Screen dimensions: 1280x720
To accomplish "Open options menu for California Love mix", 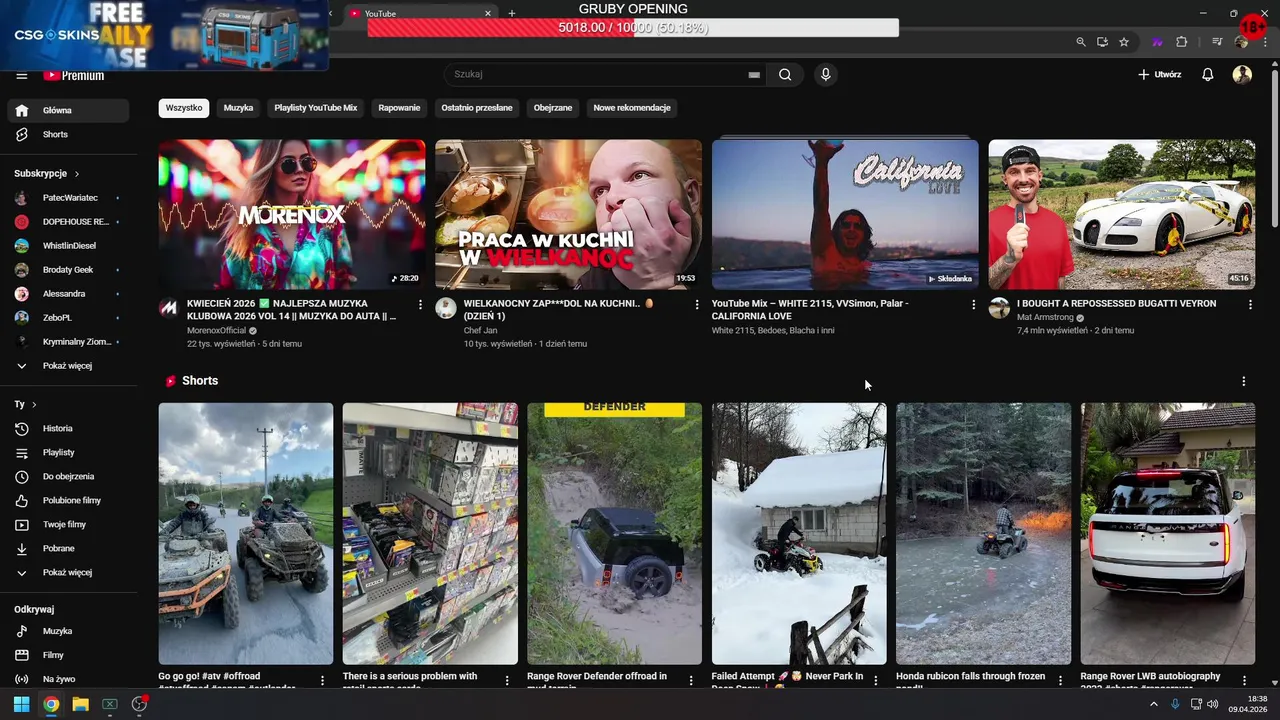I will [x=974, y=304].
